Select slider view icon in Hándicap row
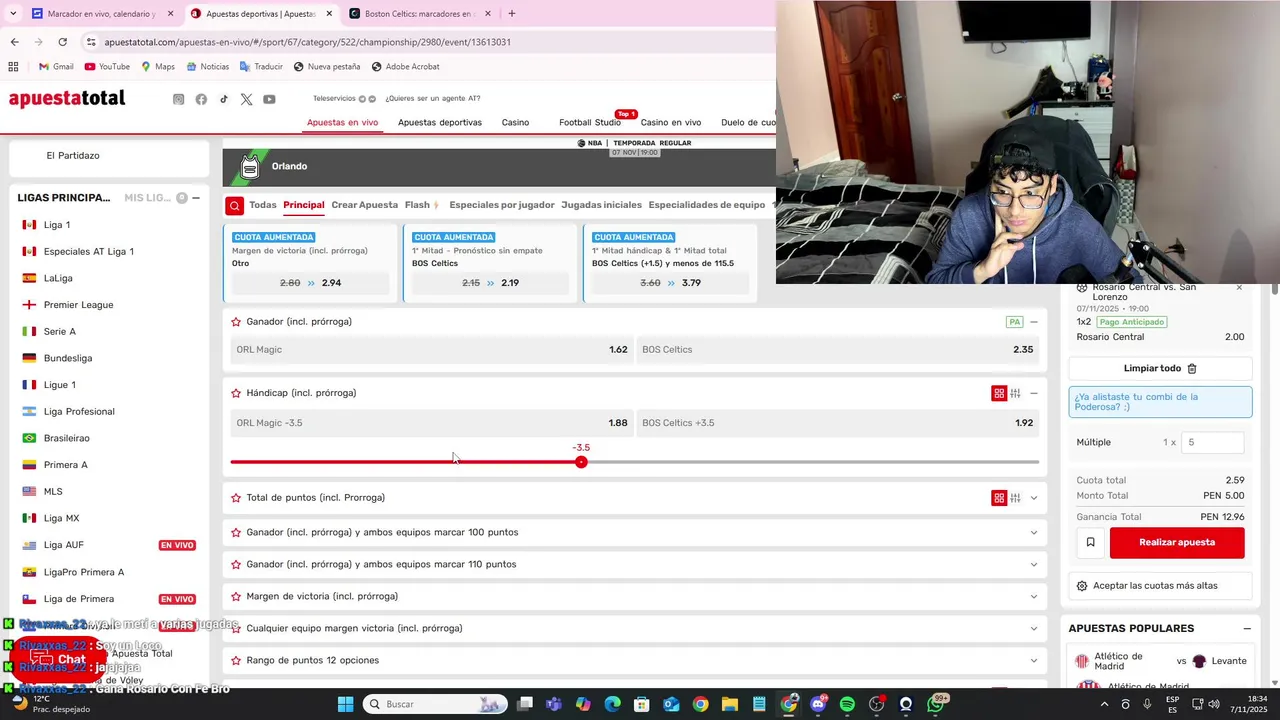The height and width of the screenshot is (720, 1280). pos(1015,393)
